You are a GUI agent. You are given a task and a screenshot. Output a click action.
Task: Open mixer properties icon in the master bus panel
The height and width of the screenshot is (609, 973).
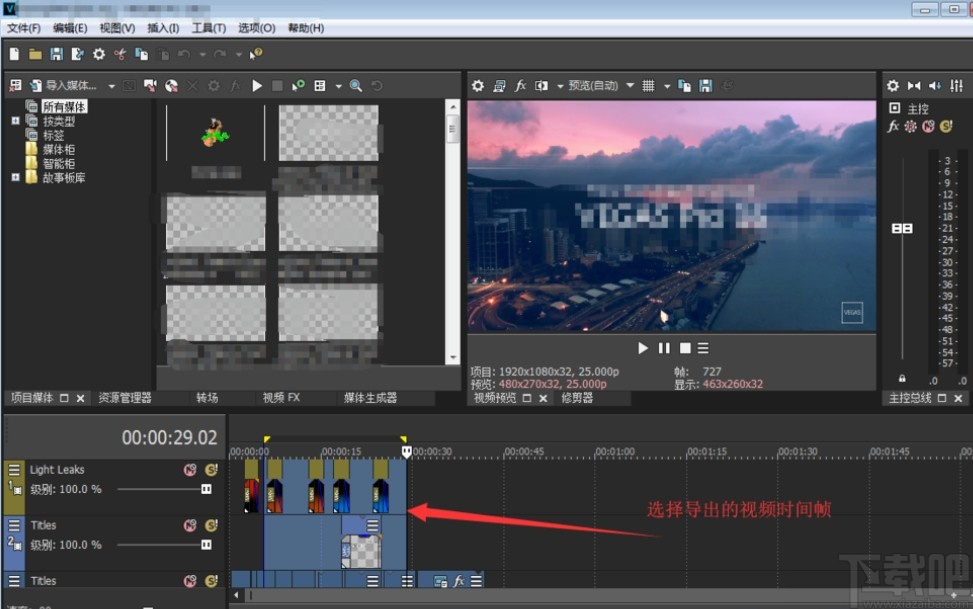tap(893, 86)
